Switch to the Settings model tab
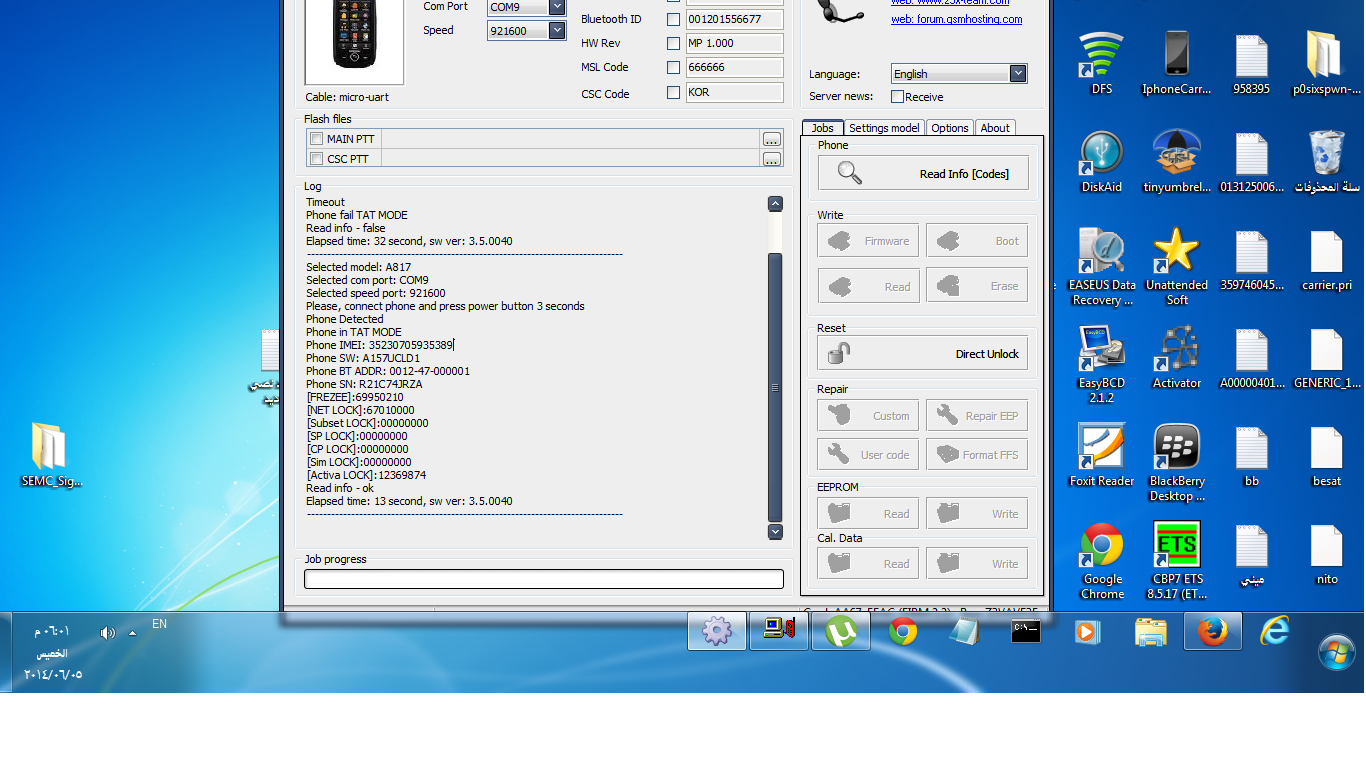 (x=884, y=128)
